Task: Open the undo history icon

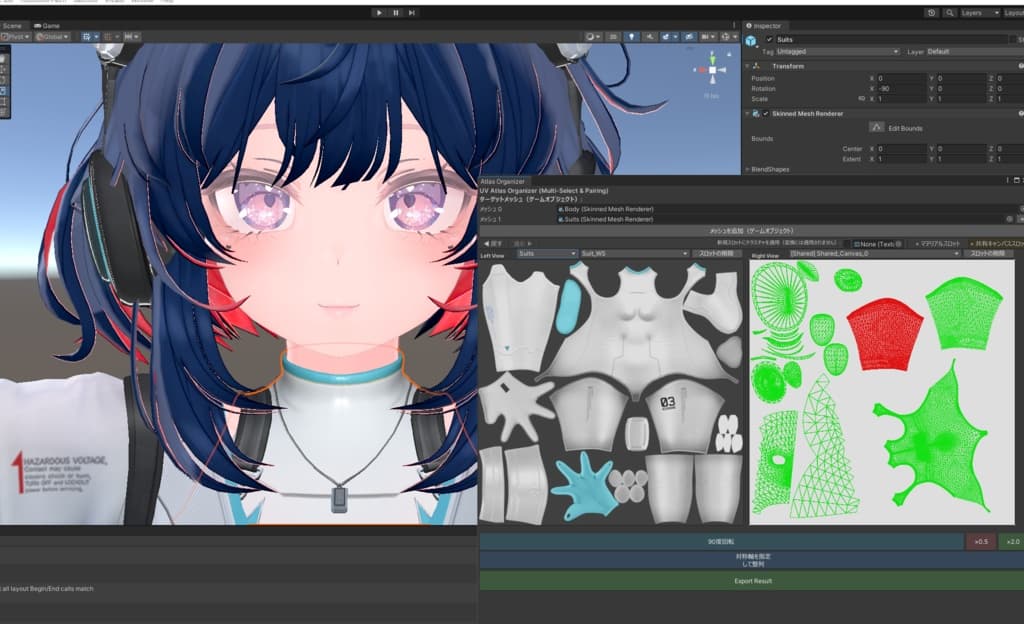Action: coord(931,13)
